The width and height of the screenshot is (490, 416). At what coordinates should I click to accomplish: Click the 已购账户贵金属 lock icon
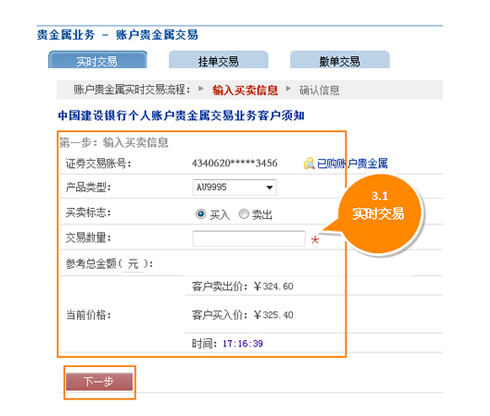pyautogui.click(x=309, y=163)
